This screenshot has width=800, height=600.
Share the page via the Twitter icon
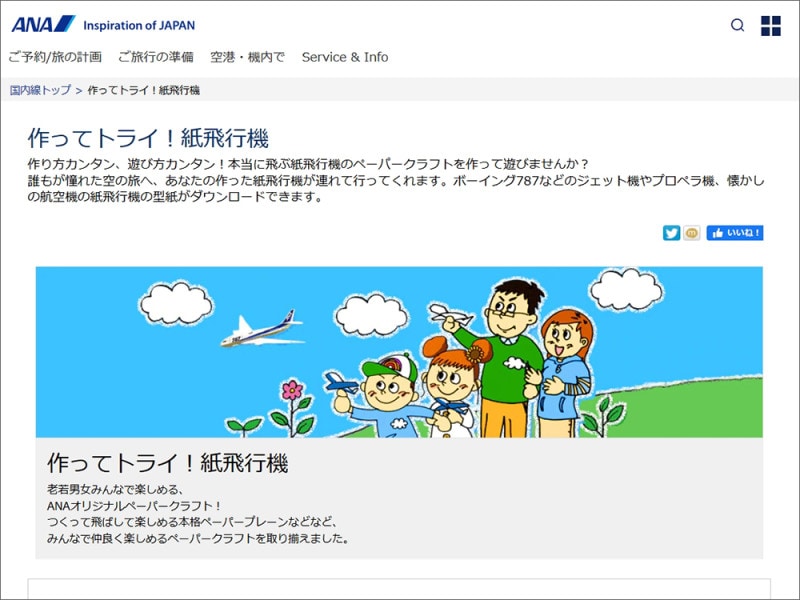point(671,233)
